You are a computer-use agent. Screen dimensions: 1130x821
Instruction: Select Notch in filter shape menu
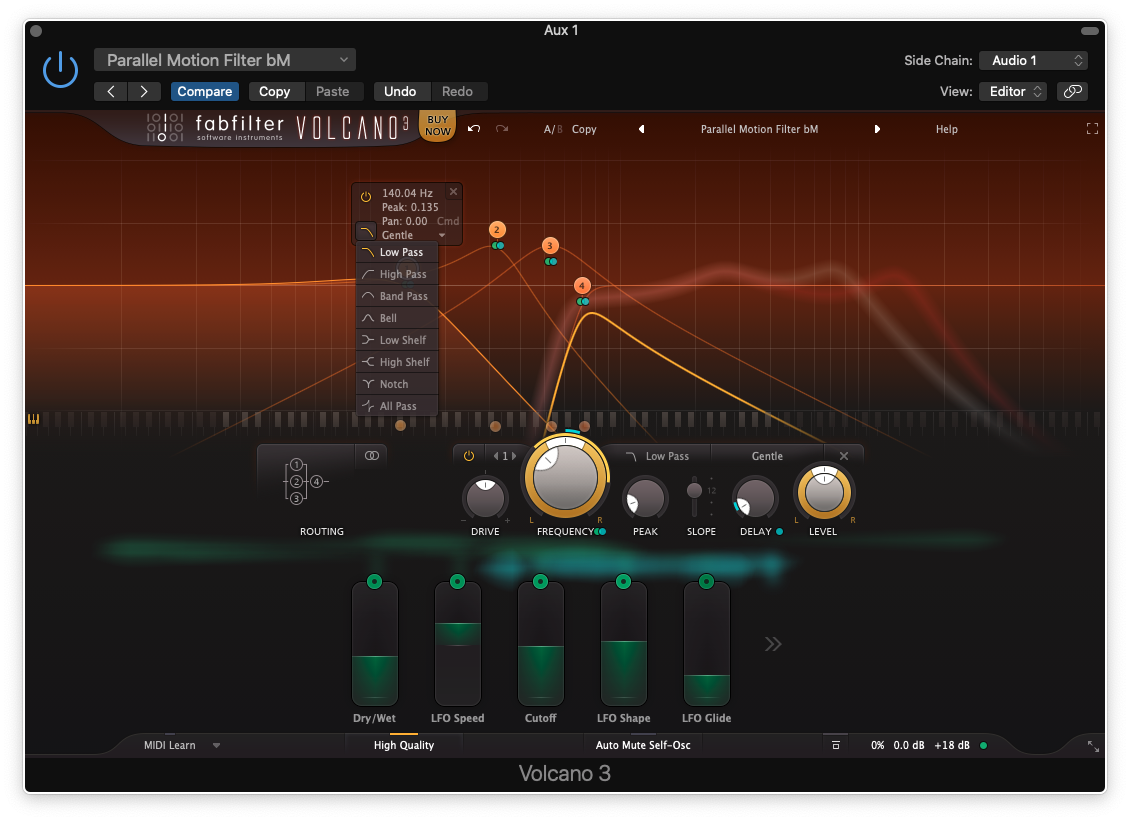[393, 384]
